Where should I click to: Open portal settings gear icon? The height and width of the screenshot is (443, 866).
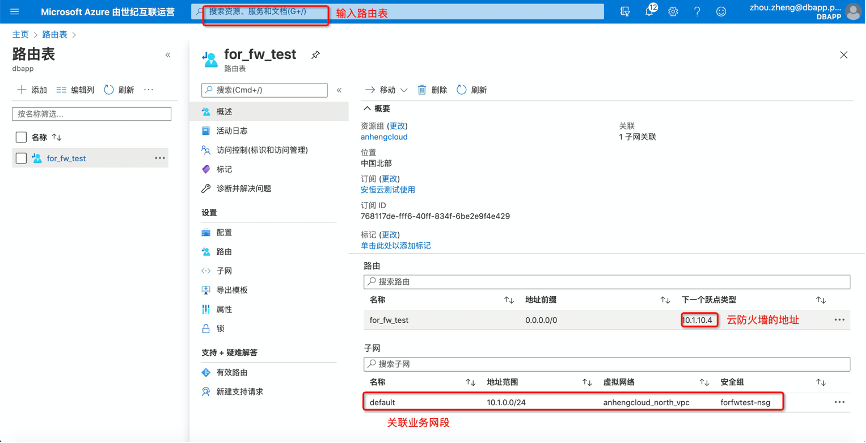673,11
